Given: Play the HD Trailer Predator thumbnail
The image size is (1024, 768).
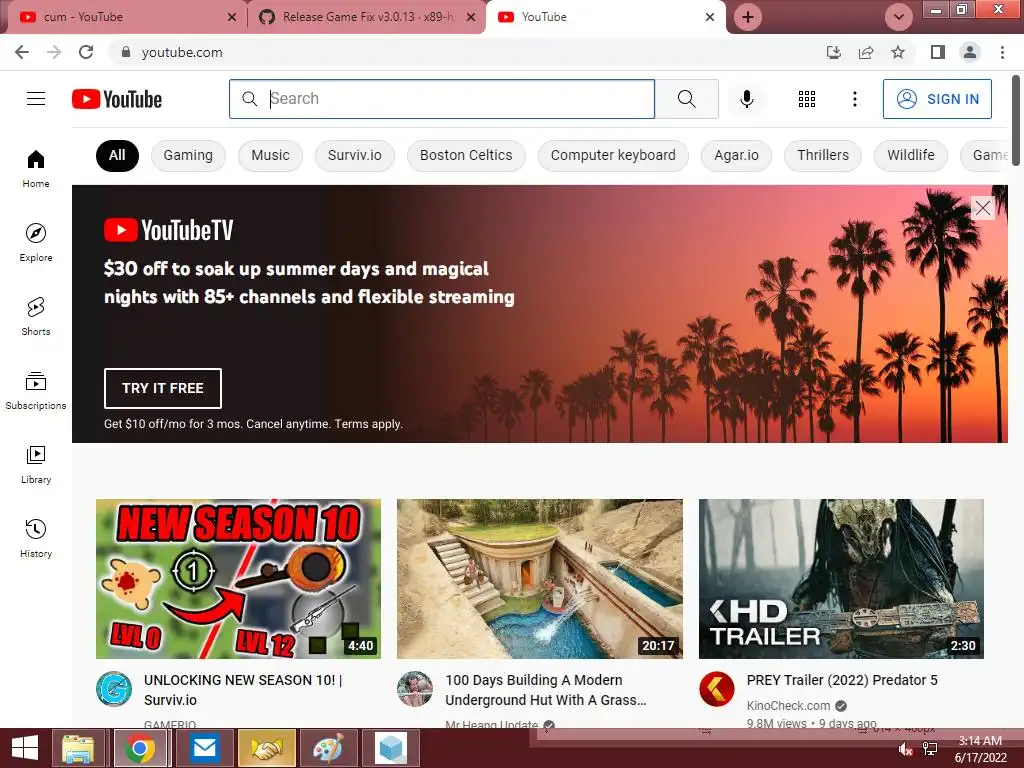Looking at the screenshot, I should [x=841, y=579].
